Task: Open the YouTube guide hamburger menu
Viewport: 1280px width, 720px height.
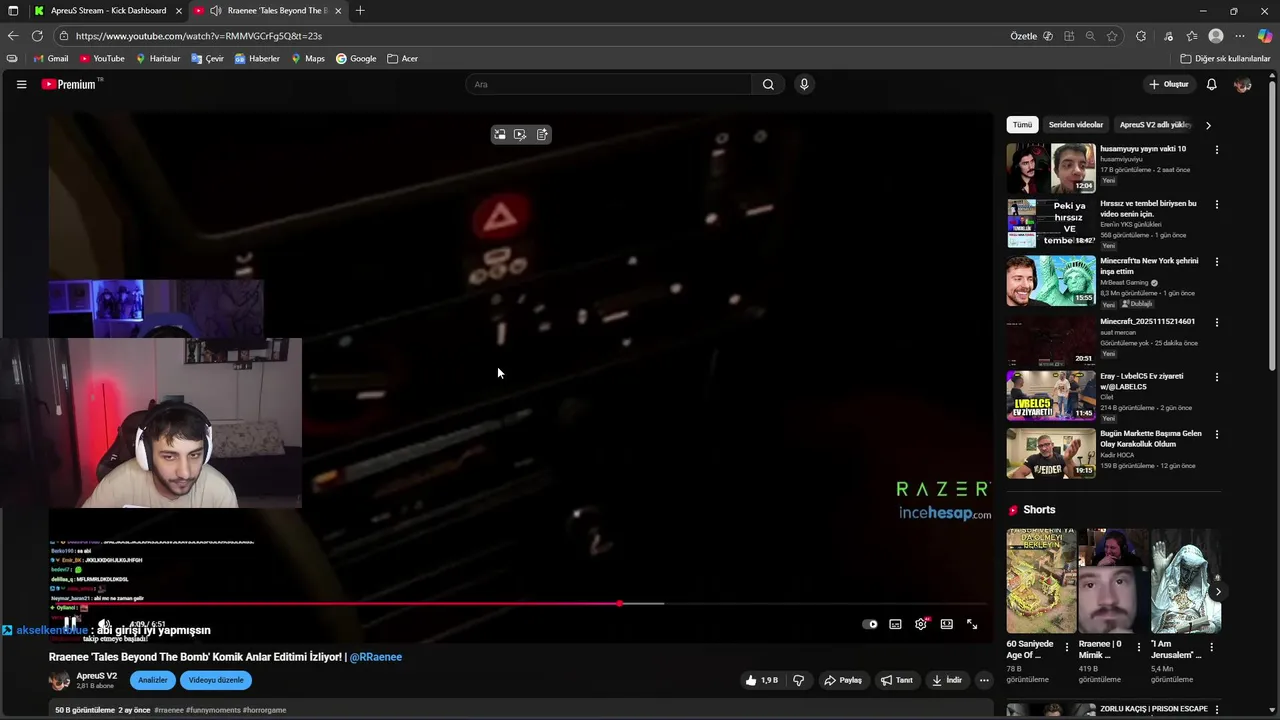Action: tap(21, 85)
